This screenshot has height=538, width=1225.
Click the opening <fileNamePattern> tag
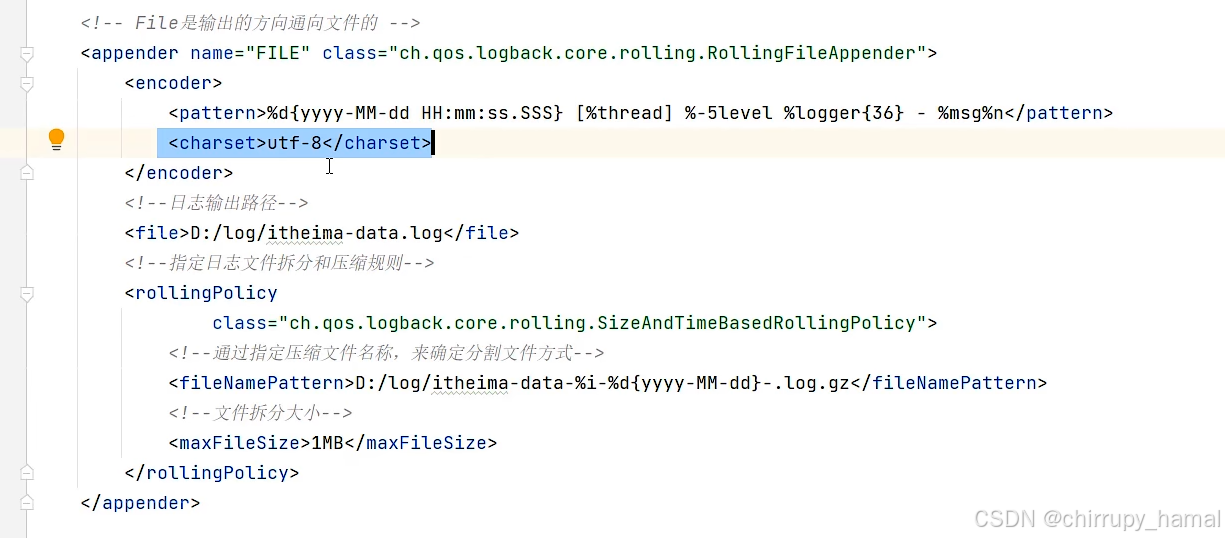pos(261,383)
